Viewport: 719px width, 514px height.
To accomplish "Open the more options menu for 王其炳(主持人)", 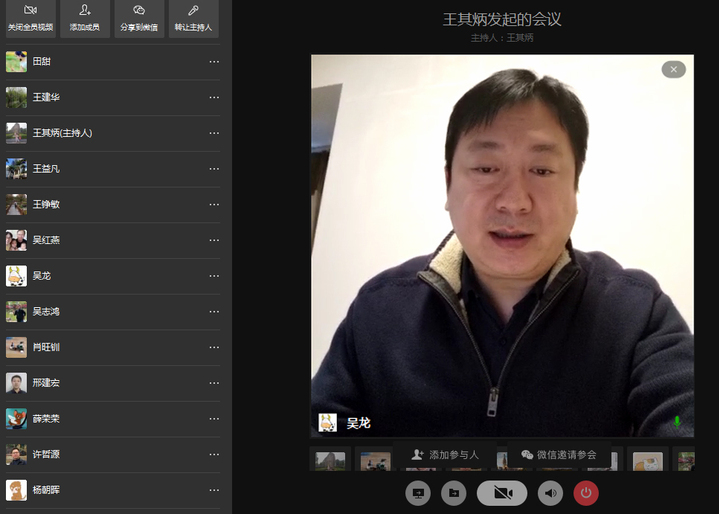I will pos(214,133).
